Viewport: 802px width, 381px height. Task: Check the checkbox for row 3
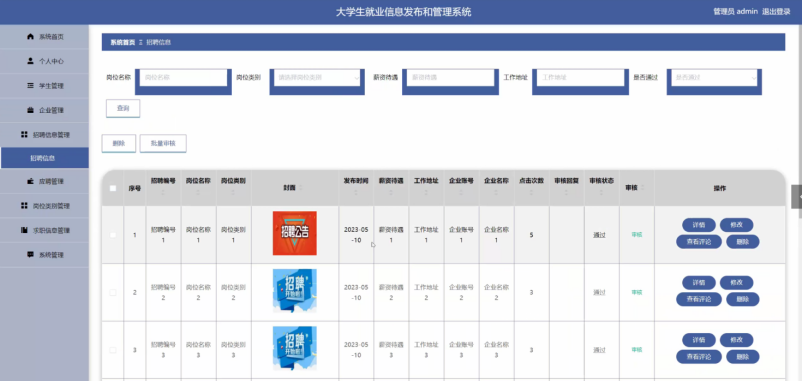113,350
